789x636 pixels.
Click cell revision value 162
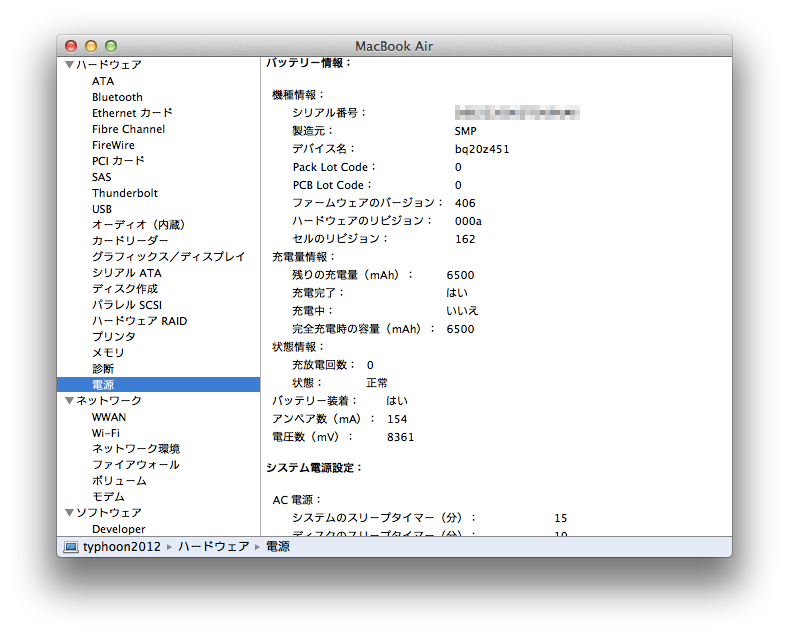pos(465,240)
